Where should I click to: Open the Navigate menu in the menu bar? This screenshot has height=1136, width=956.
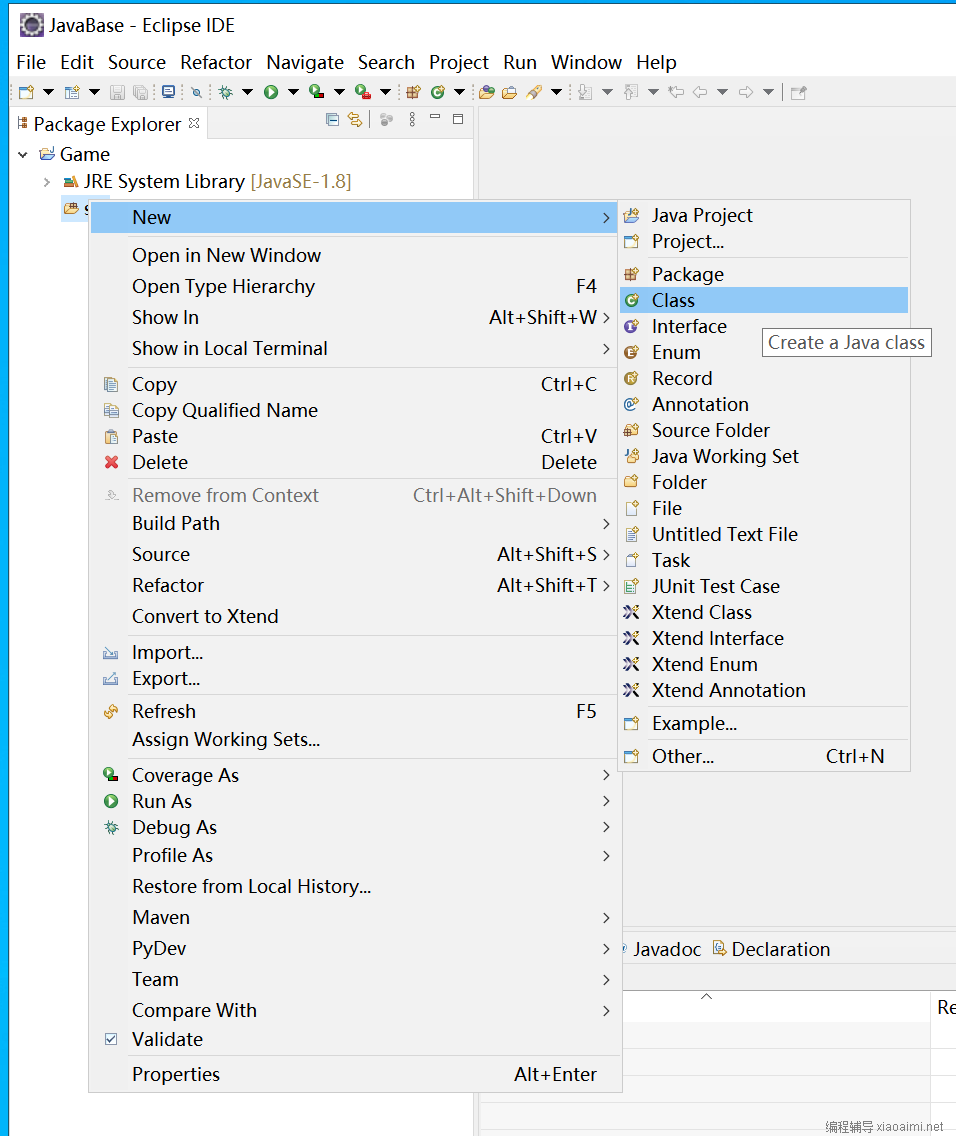tap(305, 62)
